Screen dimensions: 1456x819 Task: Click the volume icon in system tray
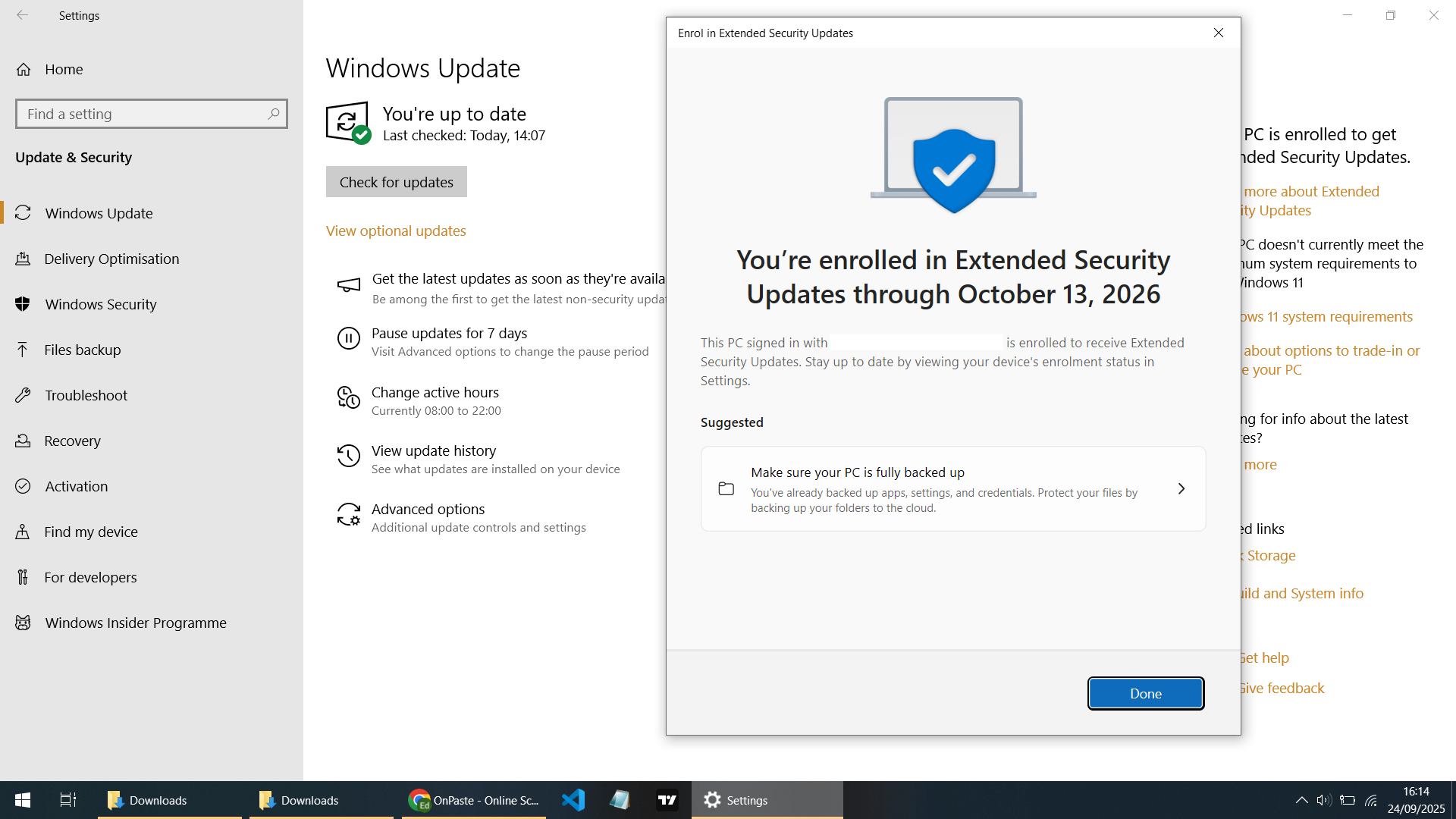1323,800
